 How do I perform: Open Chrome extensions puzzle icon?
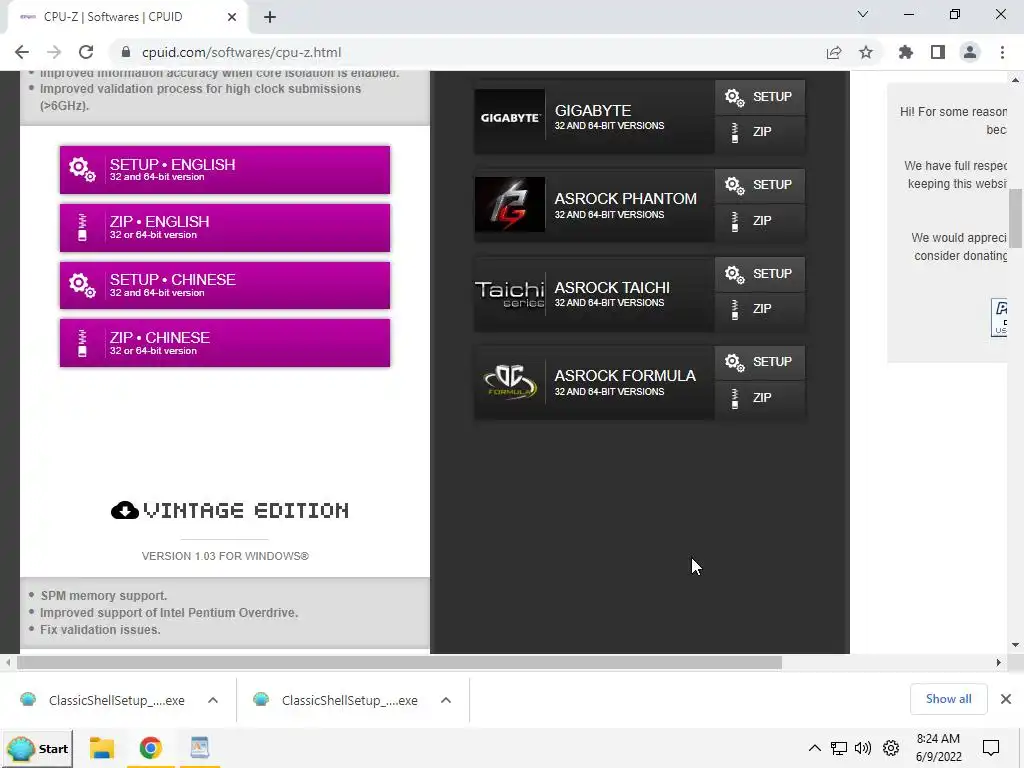906,52
